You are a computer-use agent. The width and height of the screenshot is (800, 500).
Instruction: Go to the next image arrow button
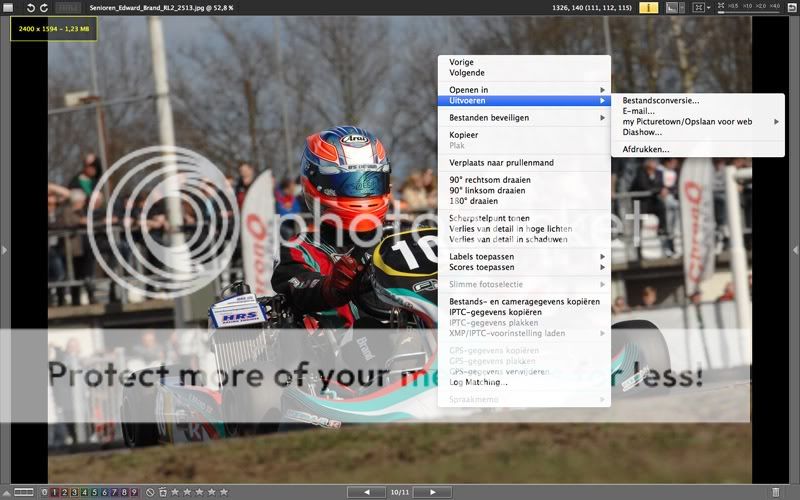[x=432, y=492]
